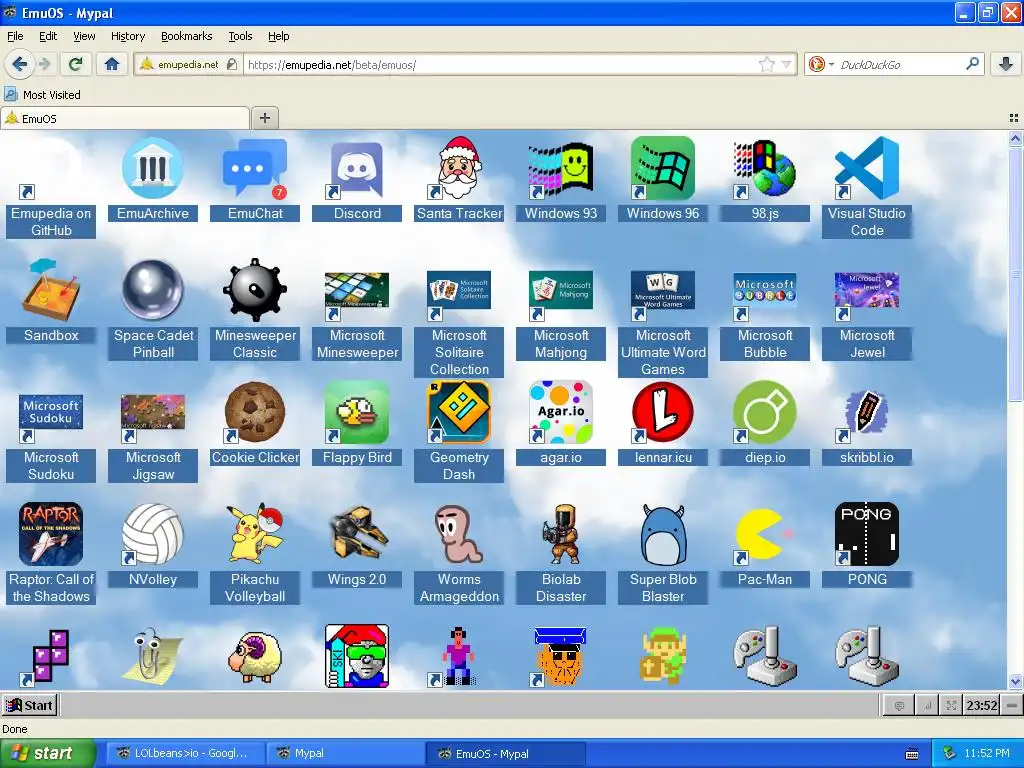Launch the agar.io icon
This screenshot has width=1024, height=768.
click(x=561, y=413)
